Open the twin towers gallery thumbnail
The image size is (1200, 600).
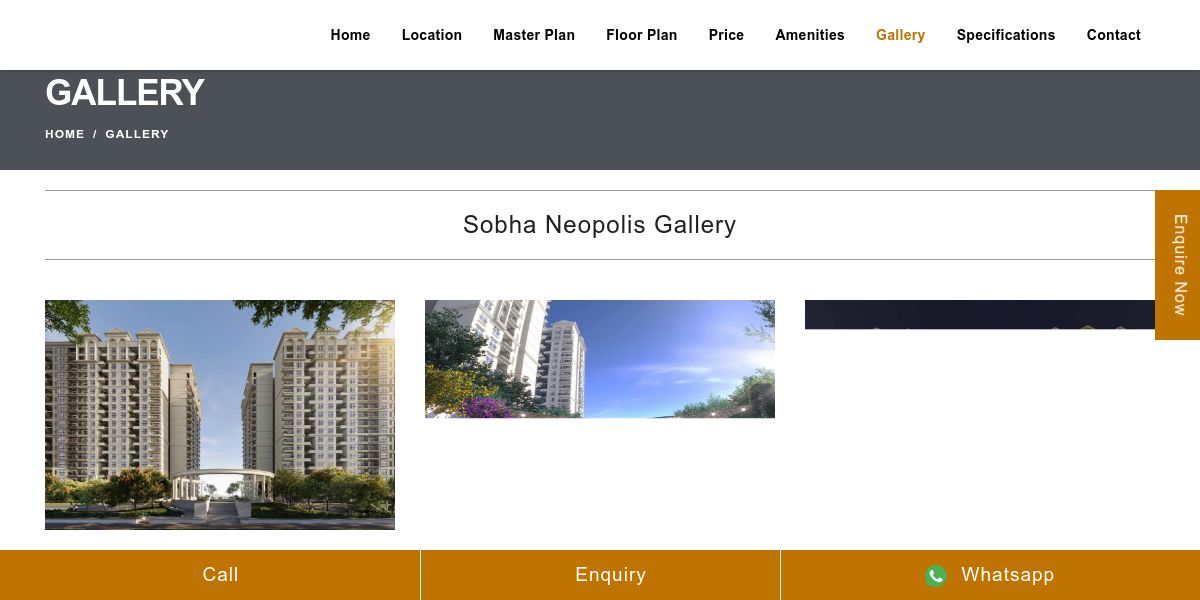pyautogui.click(x=220, y=415)
